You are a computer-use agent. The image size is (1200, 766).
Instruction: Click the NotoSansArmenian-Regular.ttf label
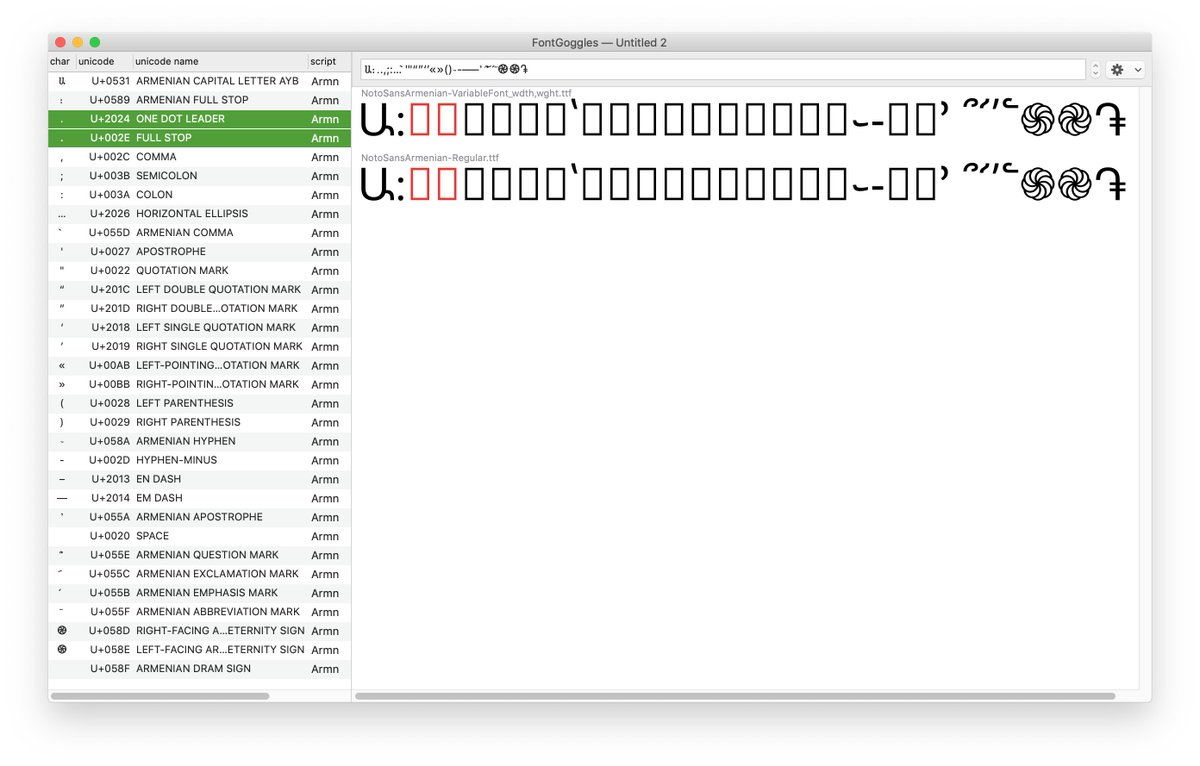click(430, 158)
